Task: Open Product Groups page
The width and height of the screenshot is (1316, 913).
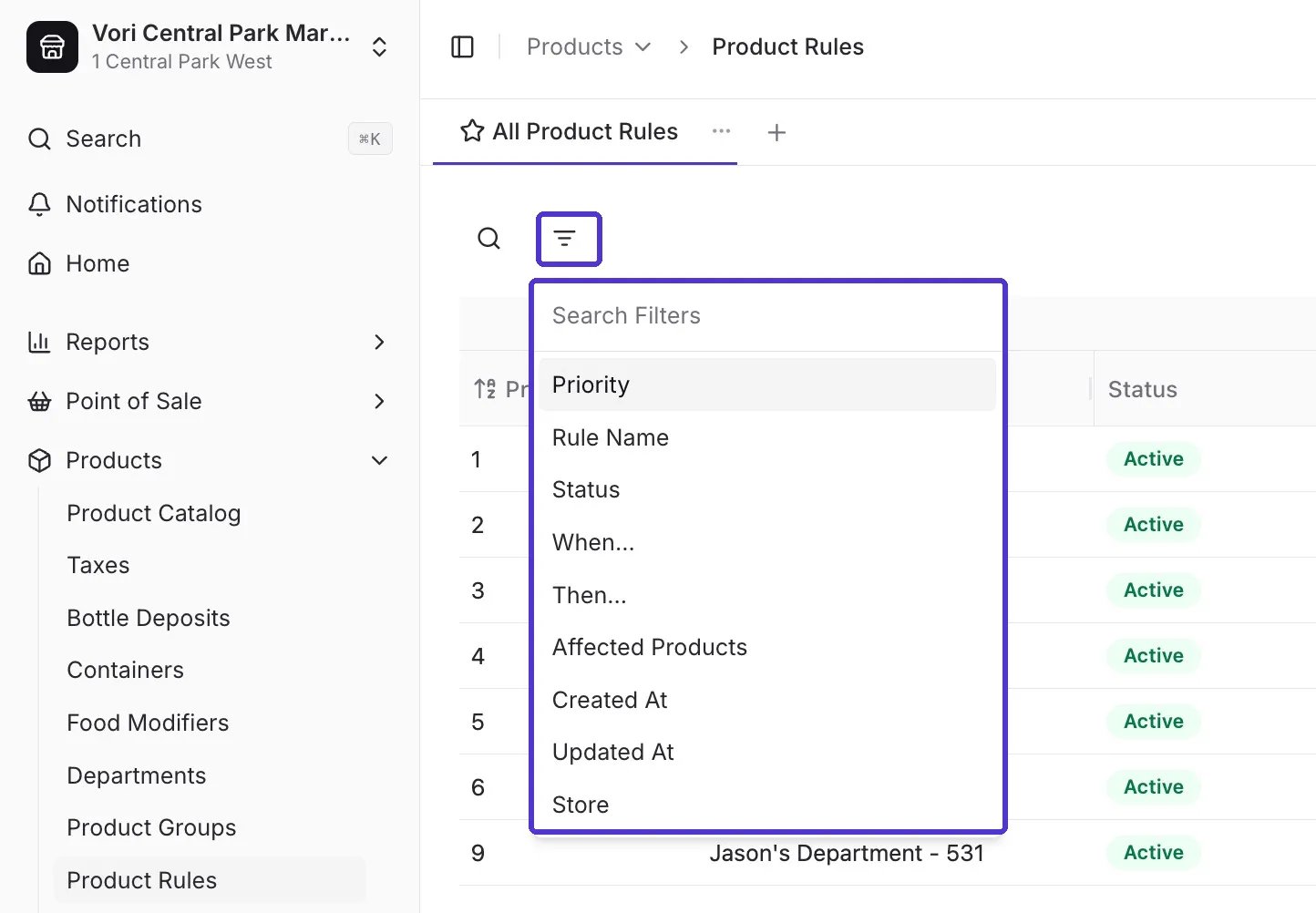Action: pos(151,827)
